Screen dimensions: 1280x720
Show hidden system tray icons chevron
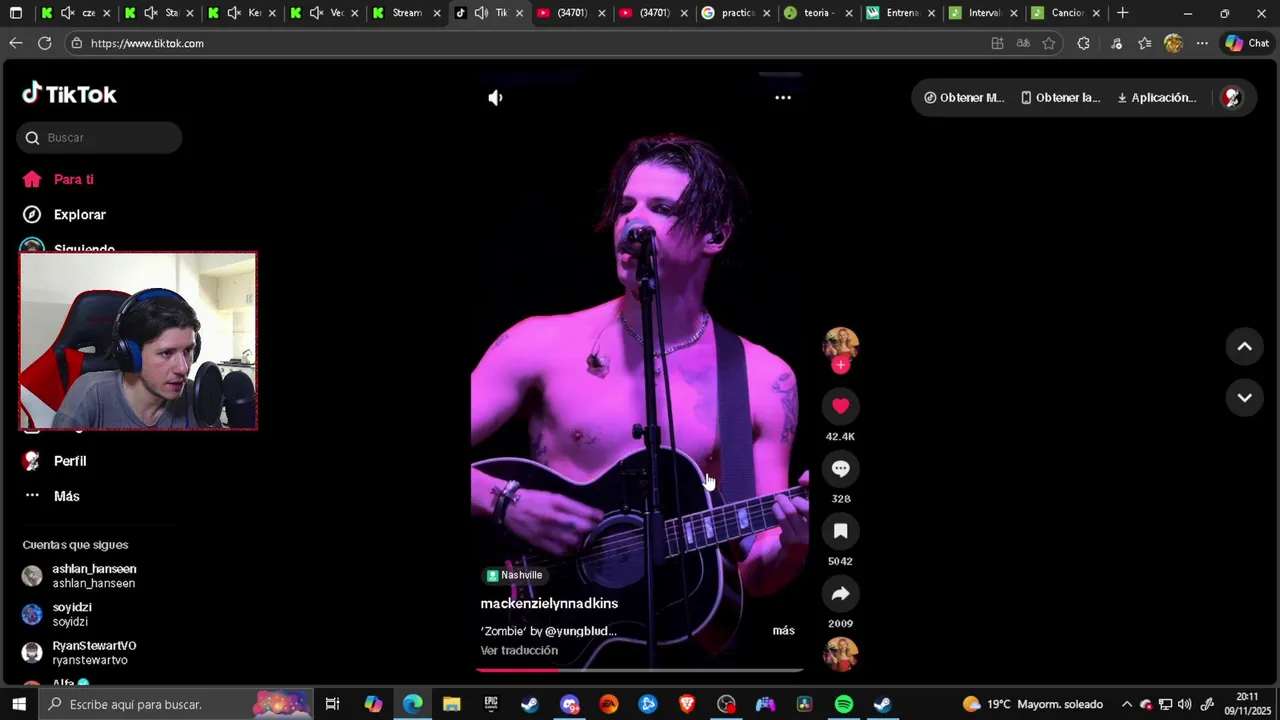1127,704
